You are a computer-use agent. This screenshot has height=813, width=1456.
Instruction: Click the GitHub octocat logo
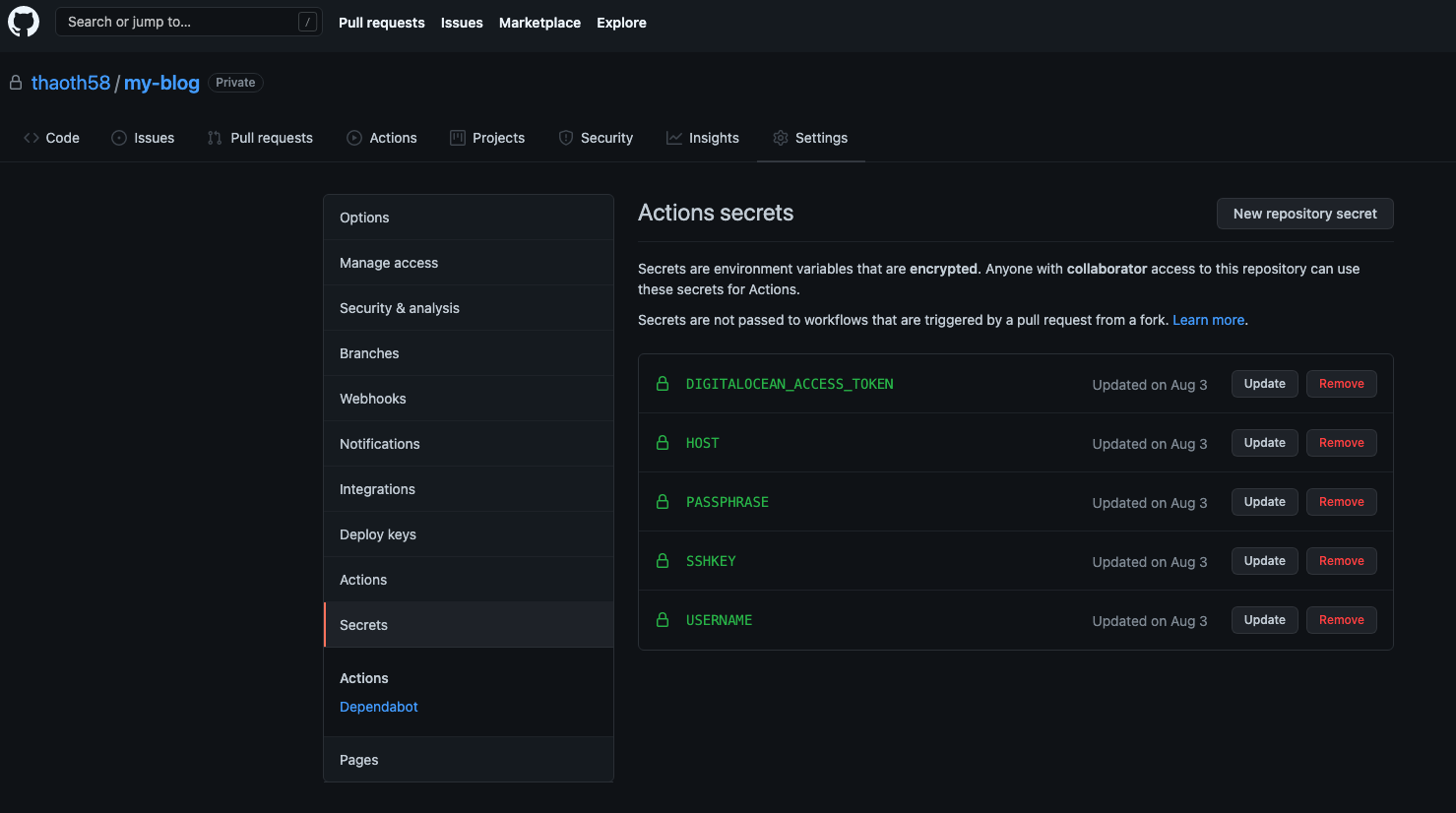point(23,23)
